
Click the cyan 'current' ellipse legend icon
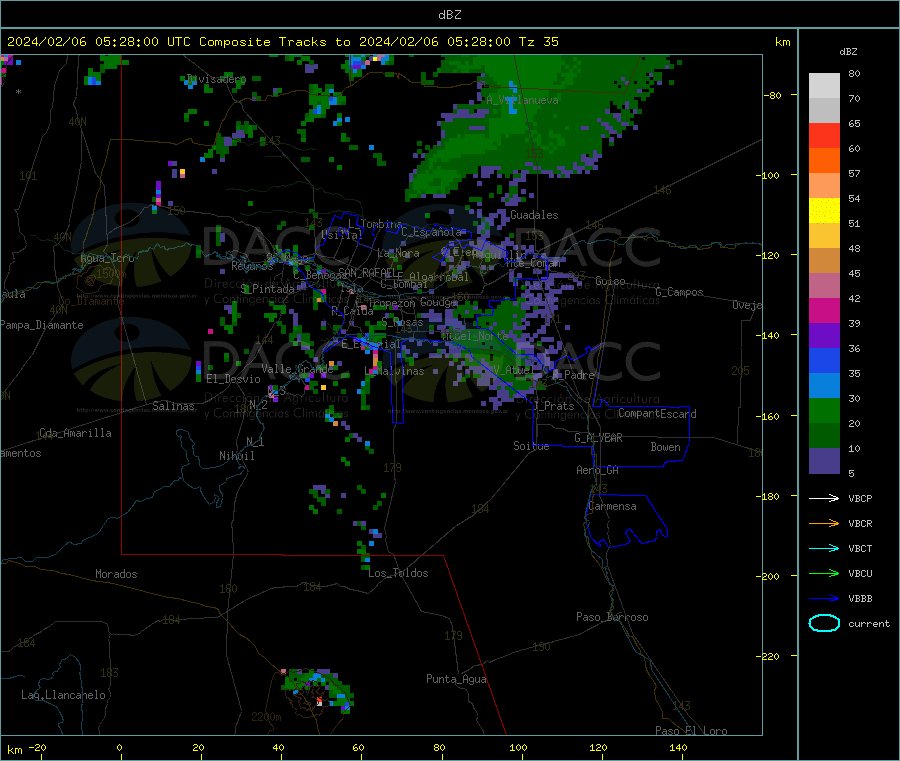click(x=824, y=623)
